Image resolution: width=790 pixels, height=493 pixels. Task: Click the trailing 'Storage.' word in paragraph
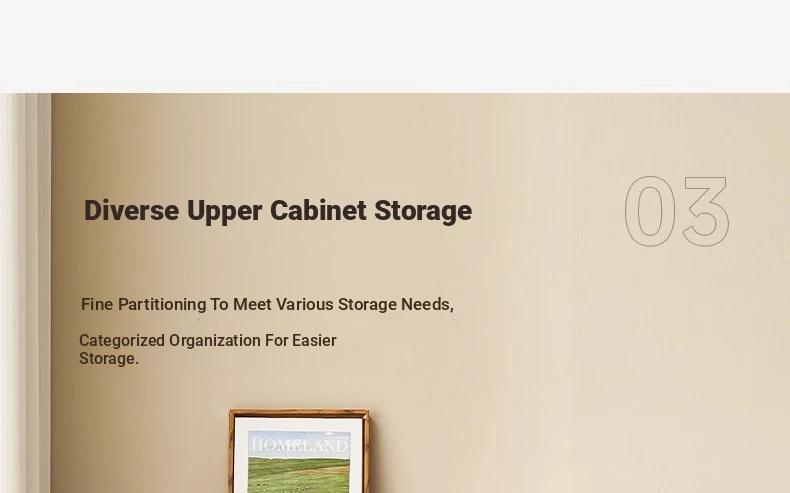pyautogui.click(x=109, y=359)
